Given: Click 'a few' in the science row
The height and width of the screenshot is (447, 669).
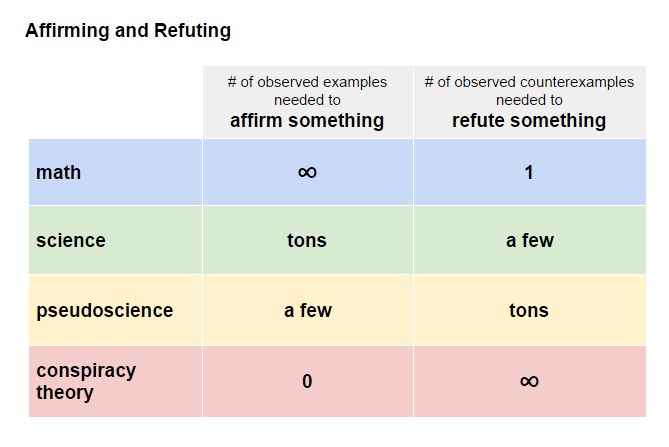Looking at the screenshot, I should 530,241.
